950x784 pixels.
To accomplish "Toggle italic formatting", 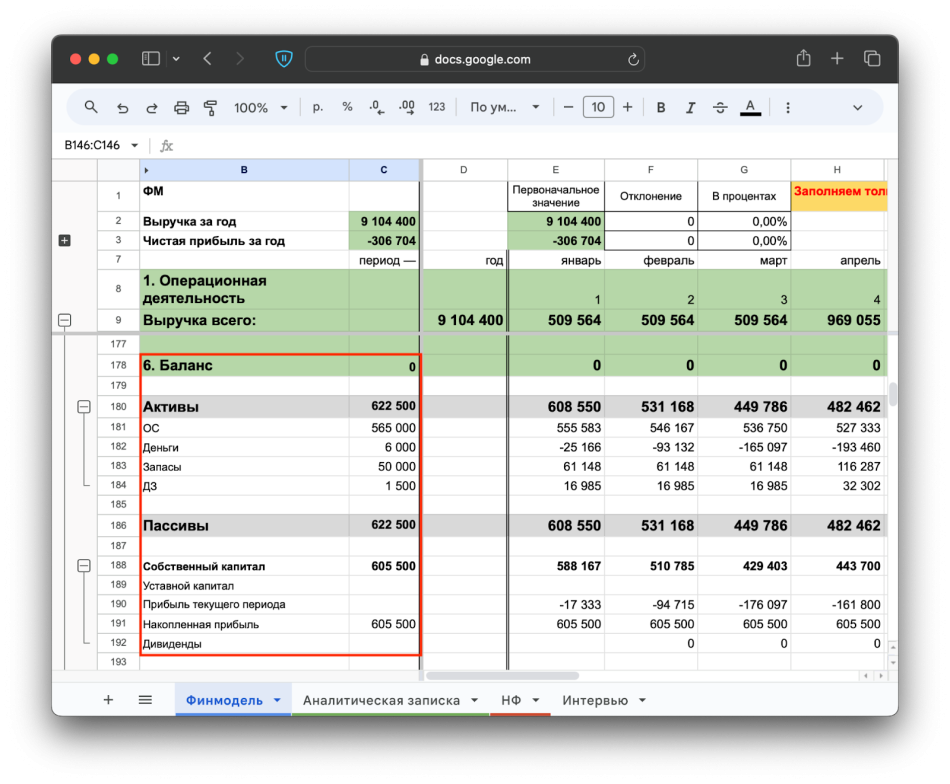I will tap(690, 107).
